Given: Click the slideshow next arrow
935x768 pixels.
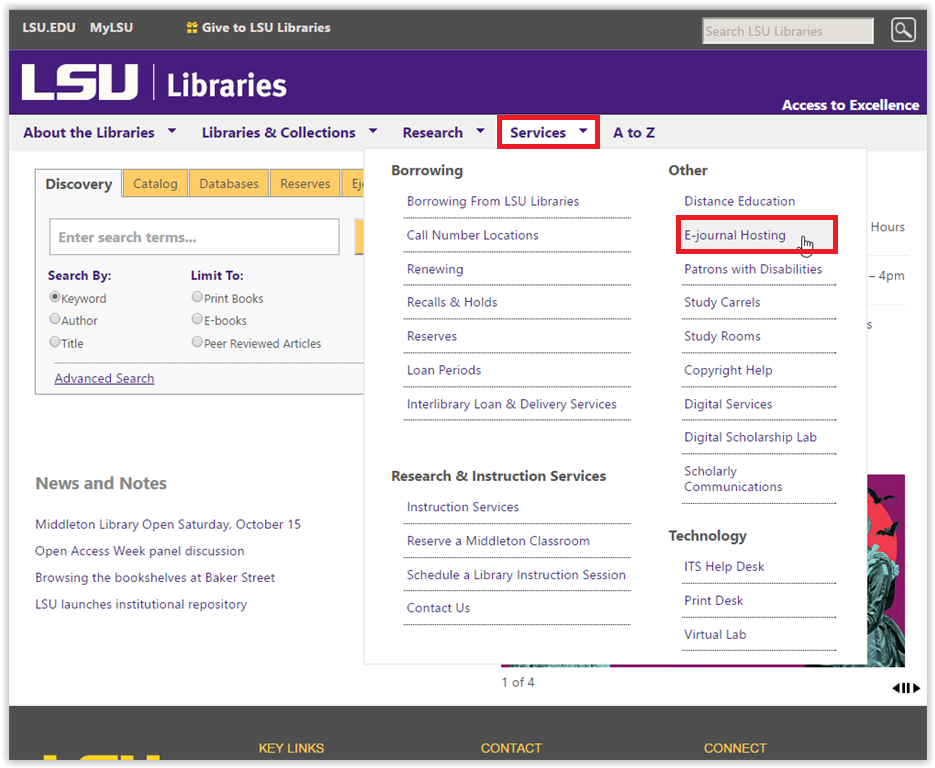Looking at the screenshot, I should coord(917,688).
